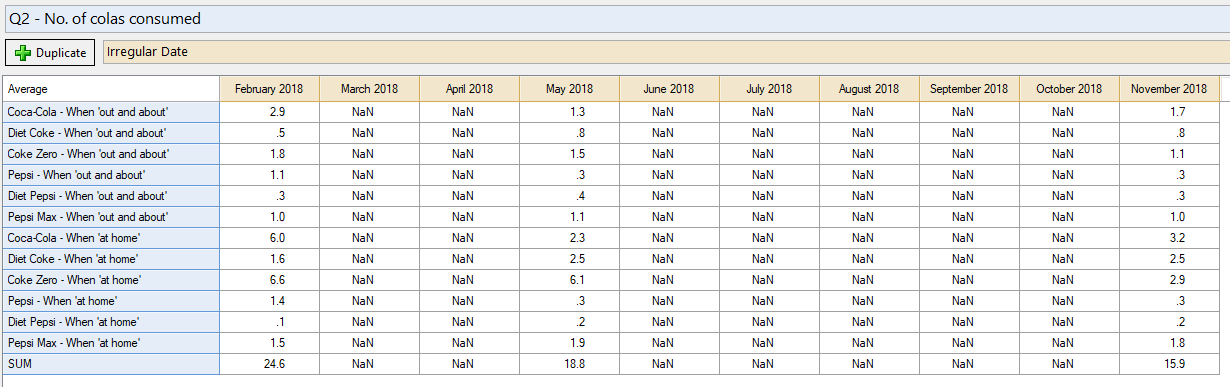Select row Coke Zero - When 'at home'
This screenshot has width=1230, height=387.
click(110, 280)
